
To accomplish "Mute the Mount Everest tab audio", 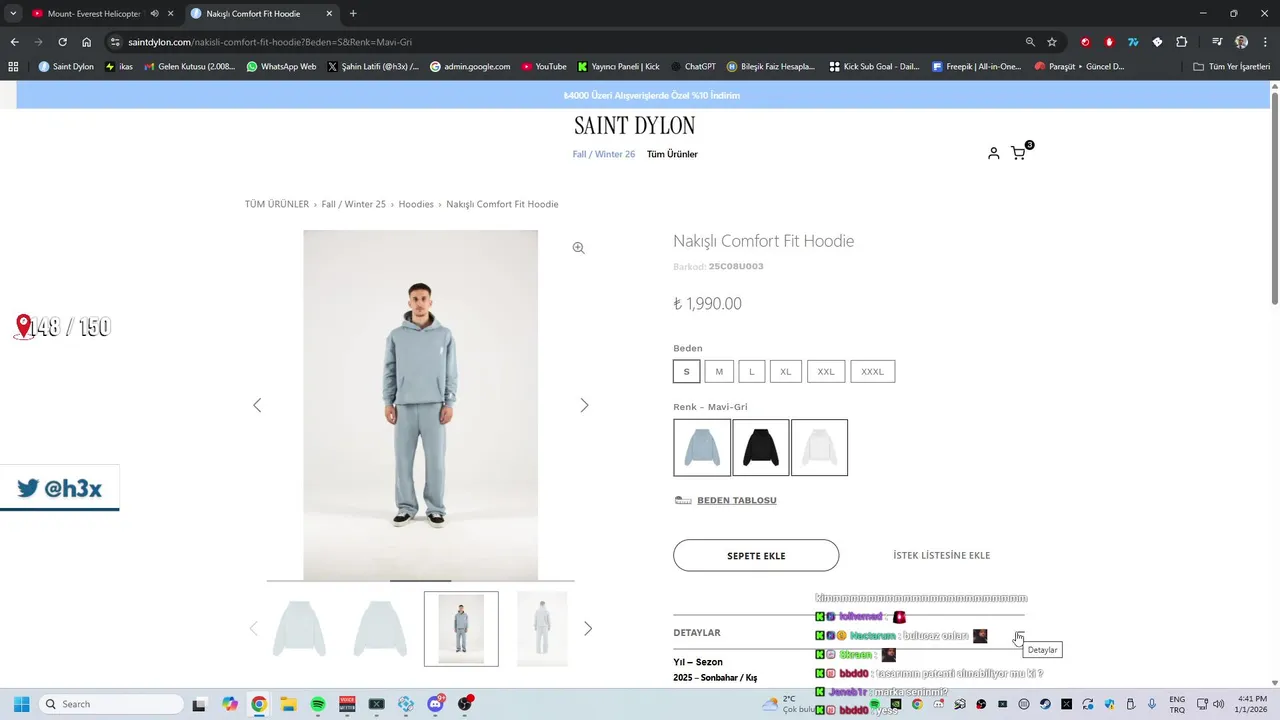I will [154, 14].
